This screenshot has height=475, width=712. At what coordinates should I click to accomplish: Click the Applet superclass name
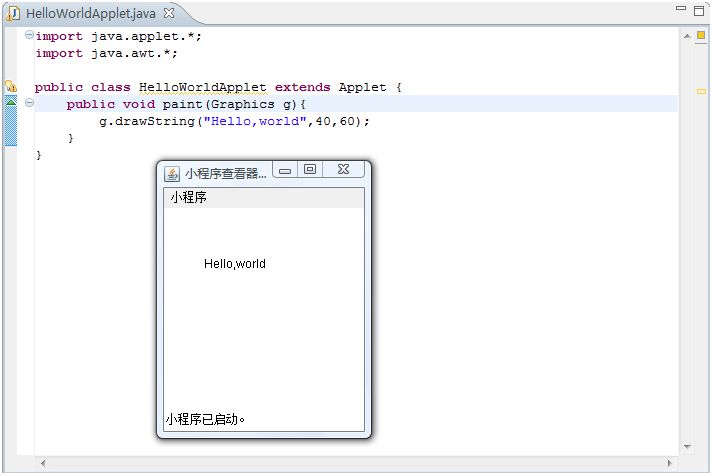362,87
